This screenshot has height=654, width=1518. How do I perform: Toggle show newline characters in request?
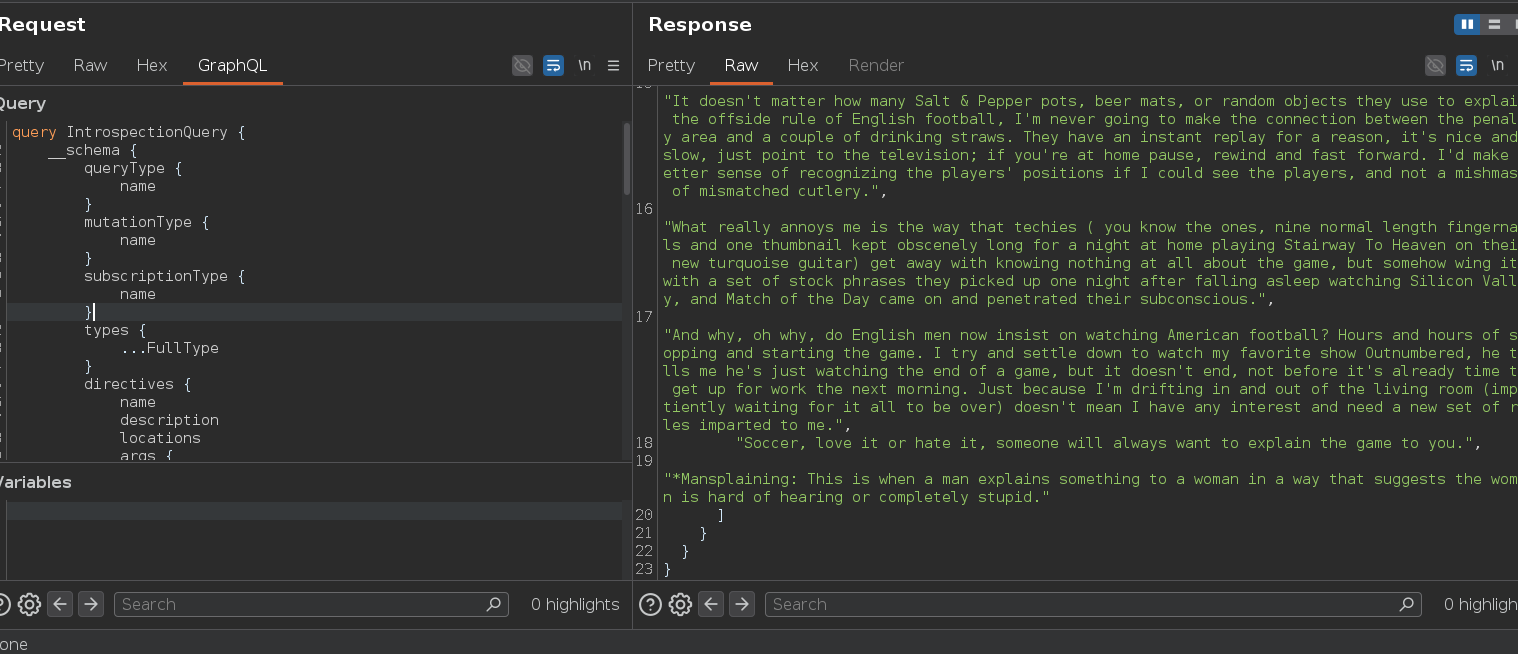click(x=584, y=65)
